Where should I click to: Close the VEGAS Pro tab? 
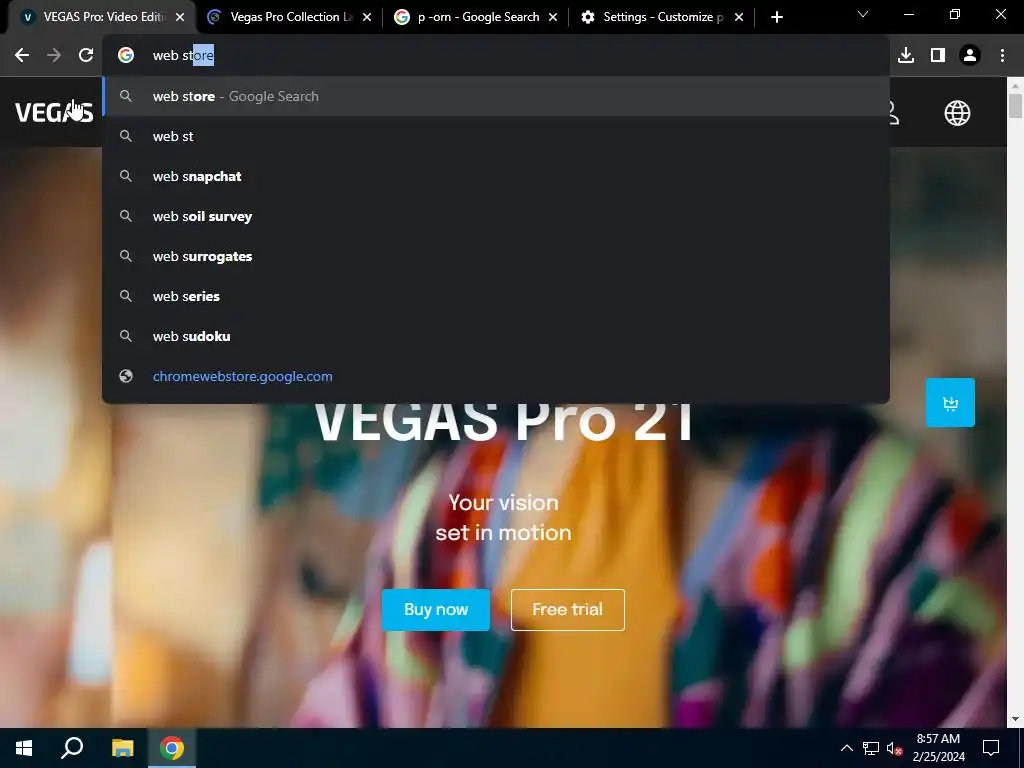180,17
